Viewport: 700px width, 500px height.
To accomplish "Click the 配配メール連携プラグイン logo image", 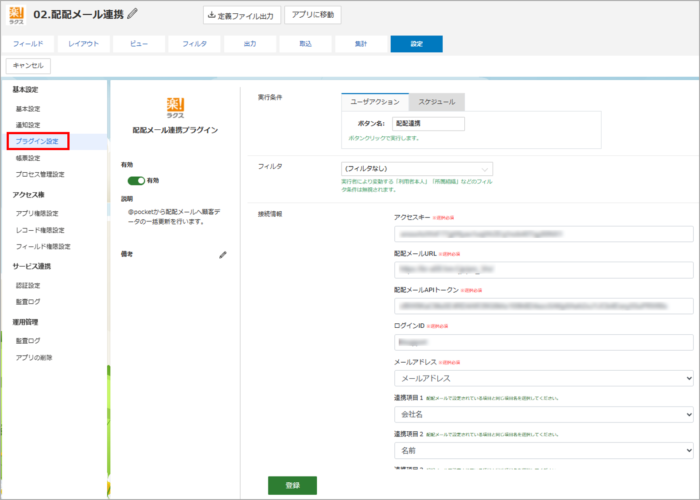I will [x=175, y=108].
